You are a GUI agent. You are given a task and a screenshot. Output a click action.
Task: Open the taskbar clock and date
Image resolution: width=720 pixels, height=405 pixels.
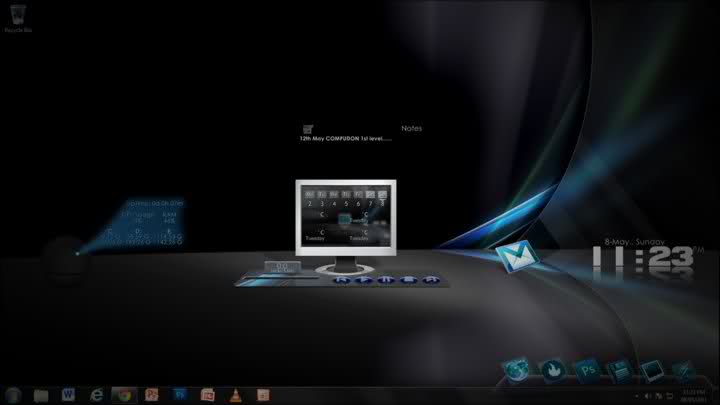coord(693,396)
